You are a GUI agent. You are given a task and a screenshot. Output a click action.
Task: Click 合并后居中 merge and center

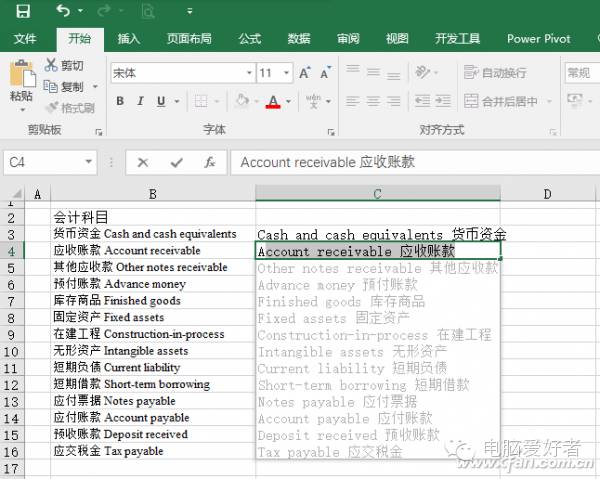pos(501,101)
